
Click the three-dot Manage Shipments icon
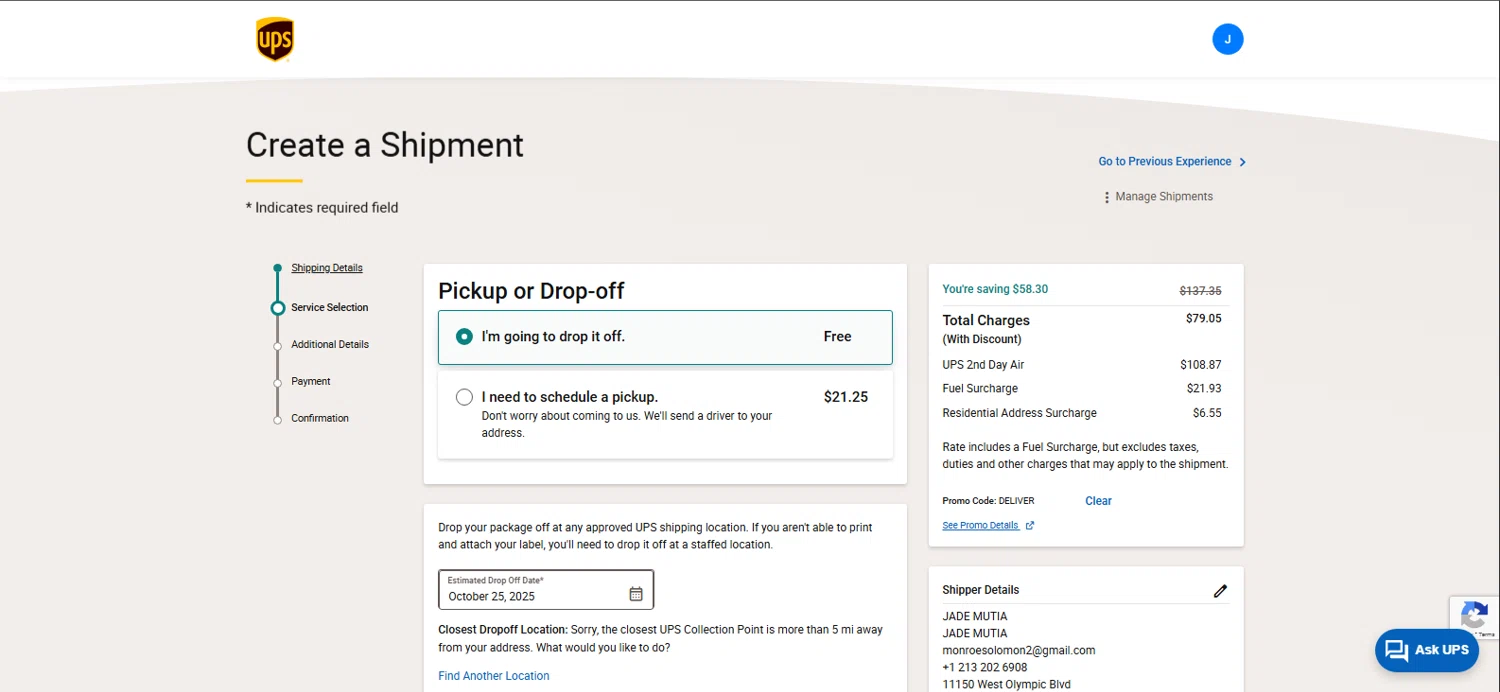[1106, 197]
